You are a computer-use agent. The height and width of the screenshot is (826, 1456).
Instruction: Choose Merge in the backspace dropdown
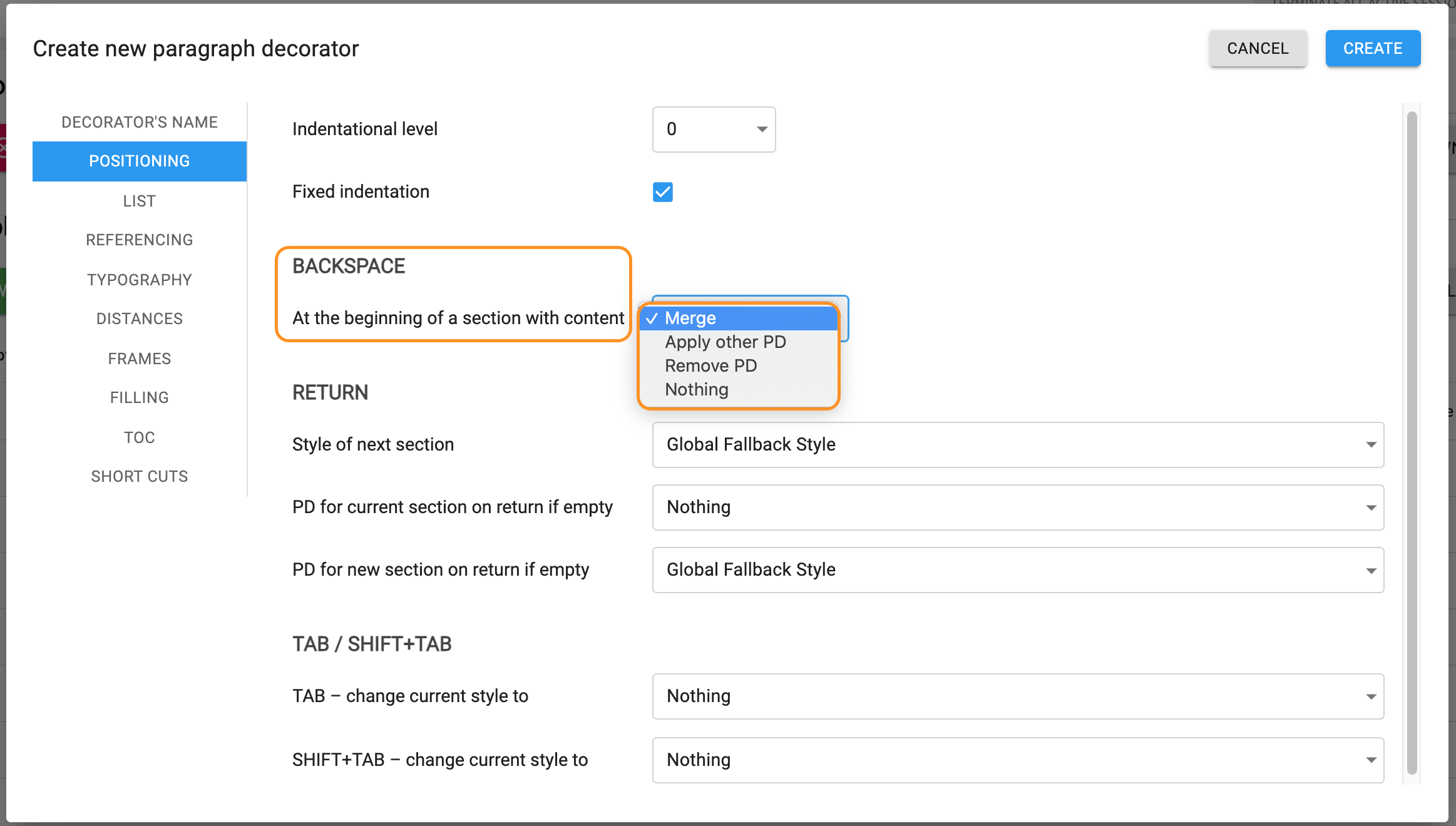pos(739,319)
